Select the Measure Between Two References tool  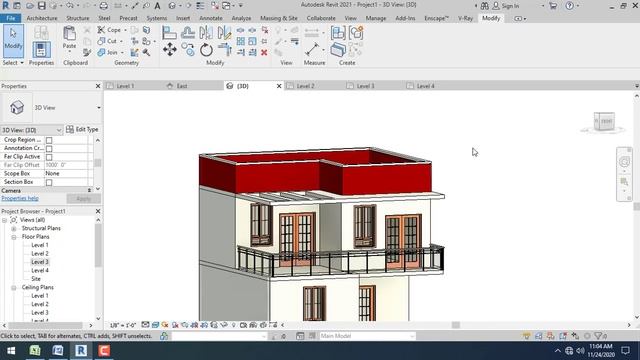312,50
